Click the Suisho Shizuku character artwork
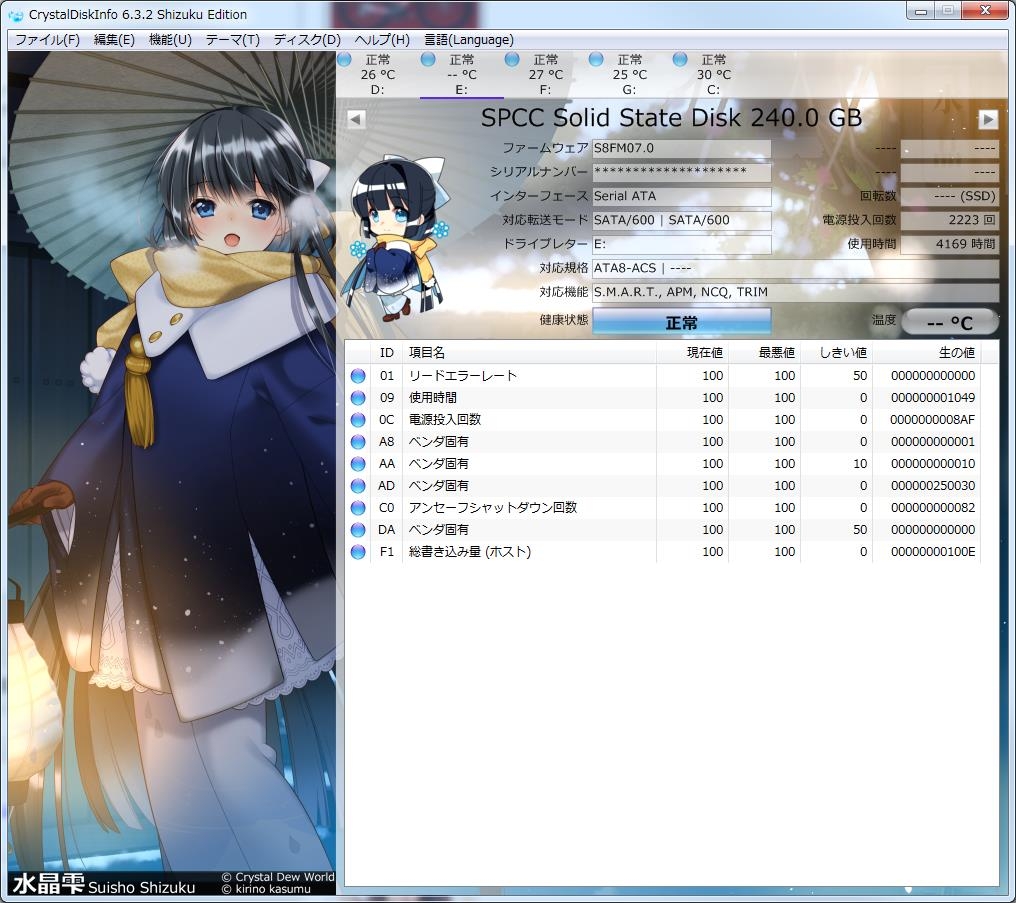This screenshot has height=903, width=1016. [x=172, y=474]
